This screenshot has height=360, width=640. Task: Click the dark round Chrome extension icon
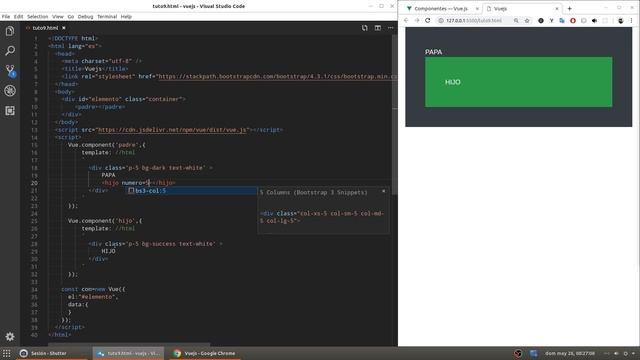[541, 20]
